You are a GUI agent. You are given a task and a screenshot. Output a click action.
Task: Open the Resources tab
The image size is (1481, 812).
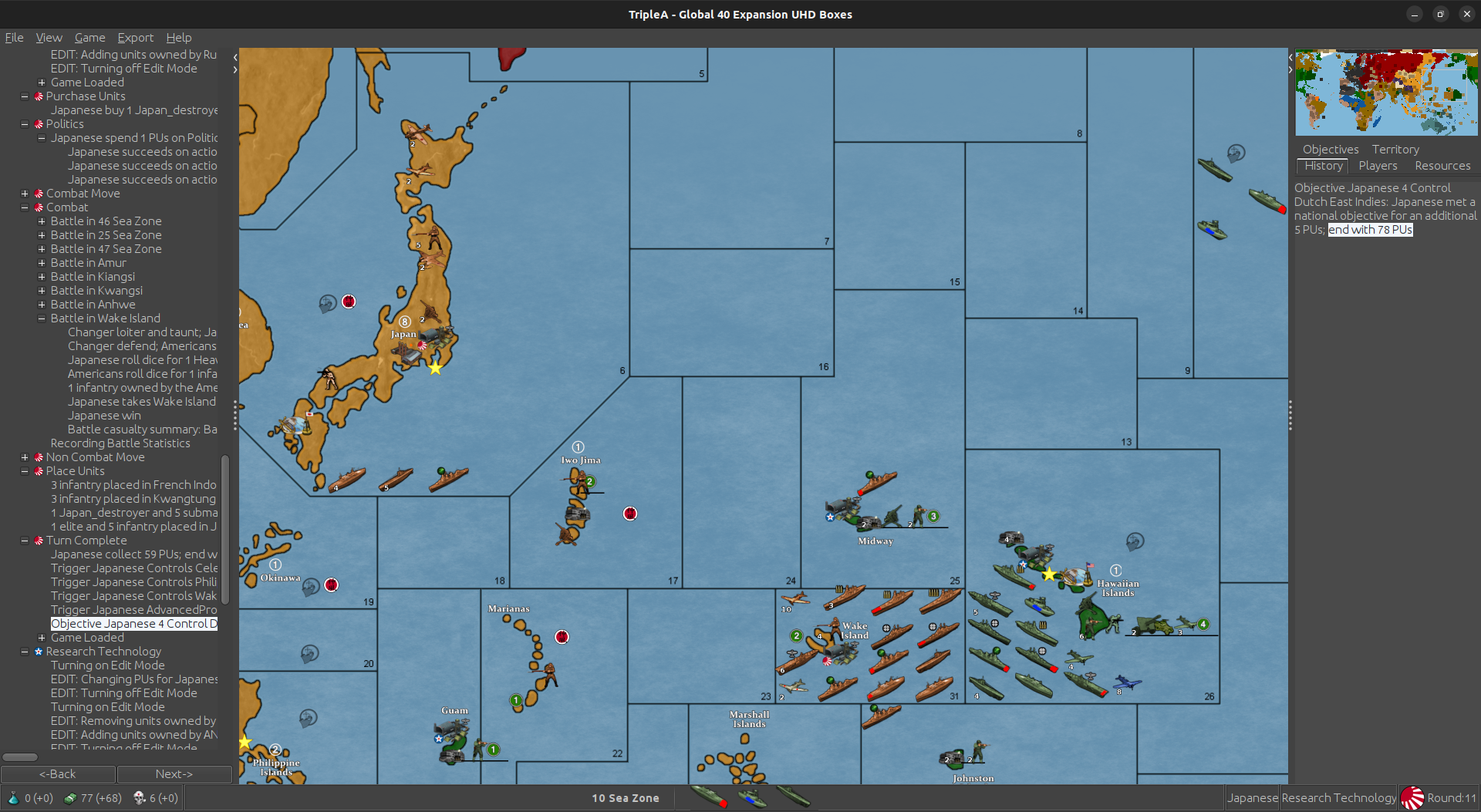[1442, 166]
